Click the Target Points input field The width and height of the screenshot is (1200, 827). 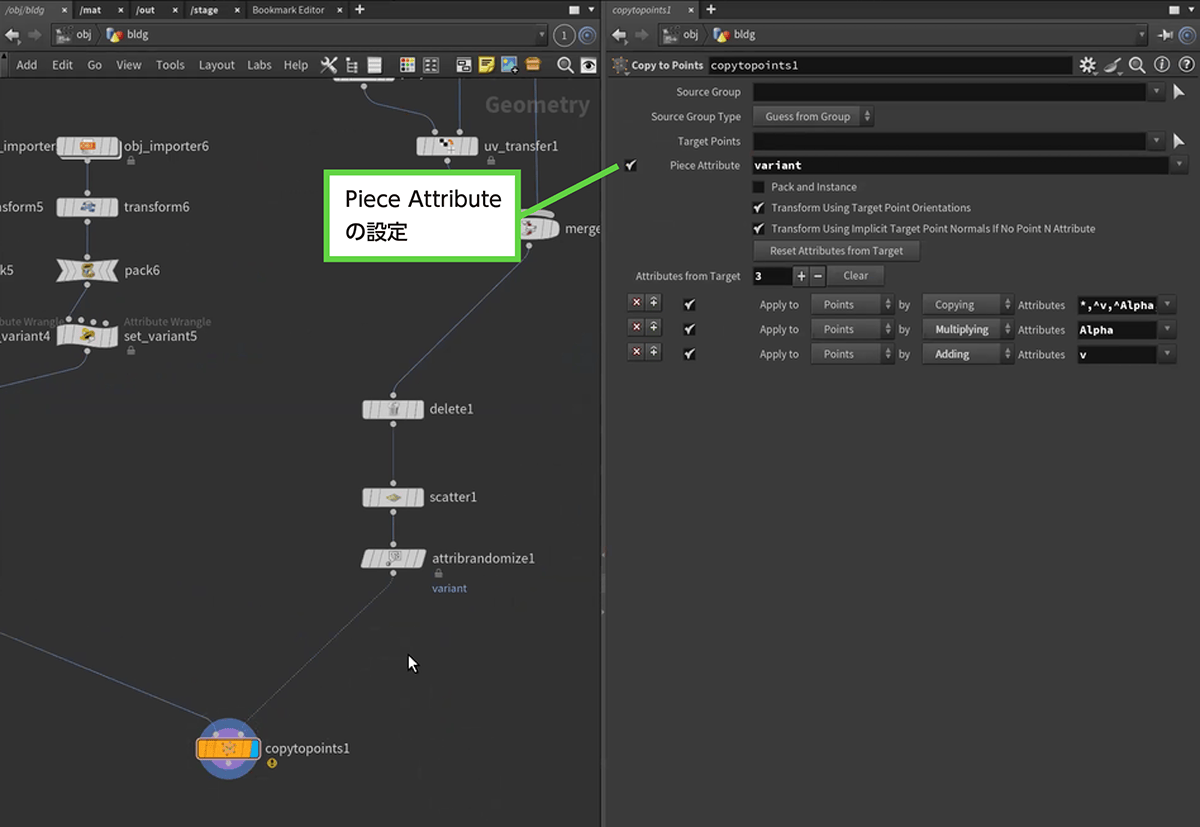coord(949,141)
